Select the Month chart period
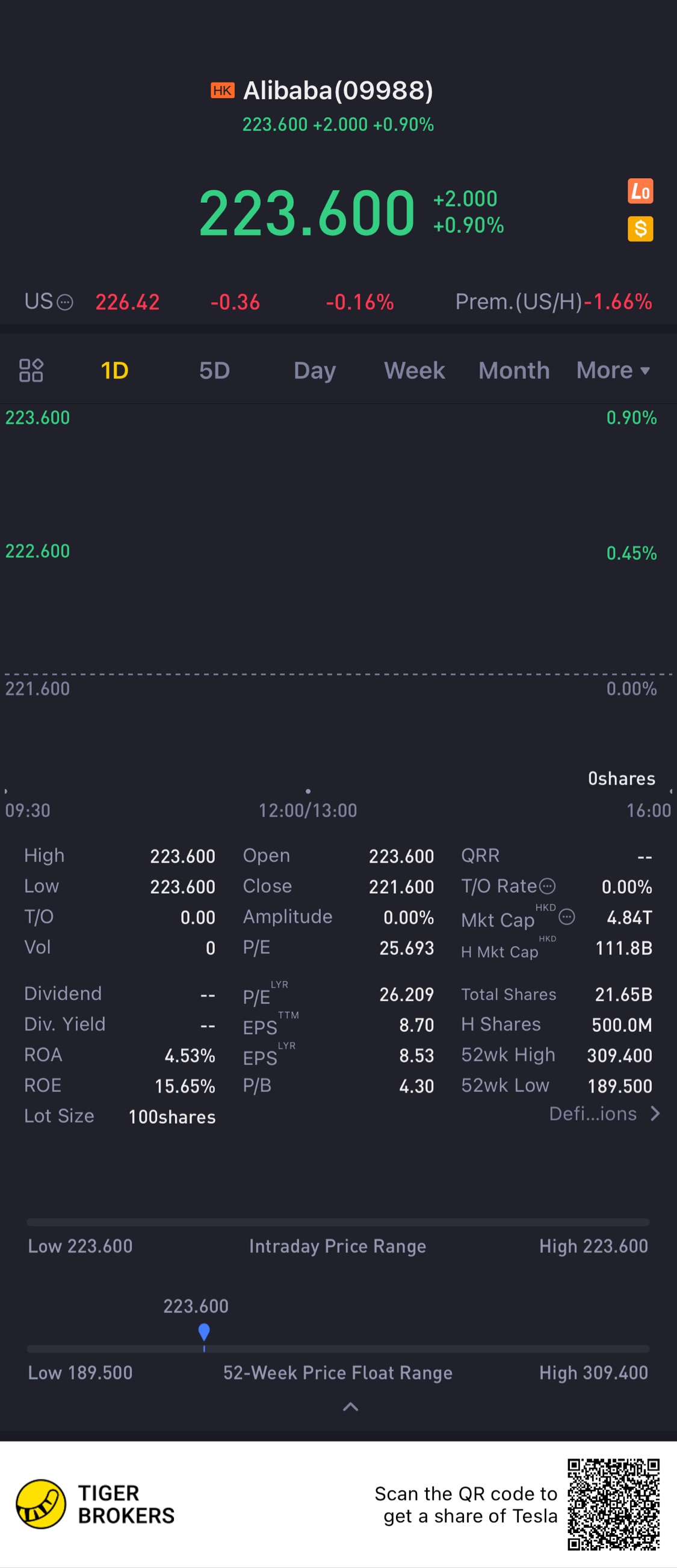 tap(514, 370)
